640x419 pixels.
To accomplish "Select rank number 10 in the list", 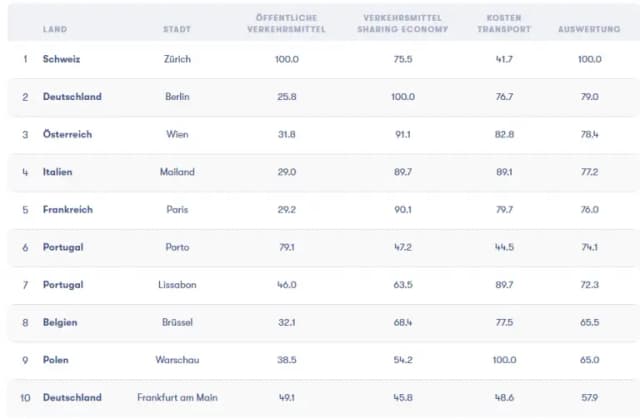I will tap(25, 397).
